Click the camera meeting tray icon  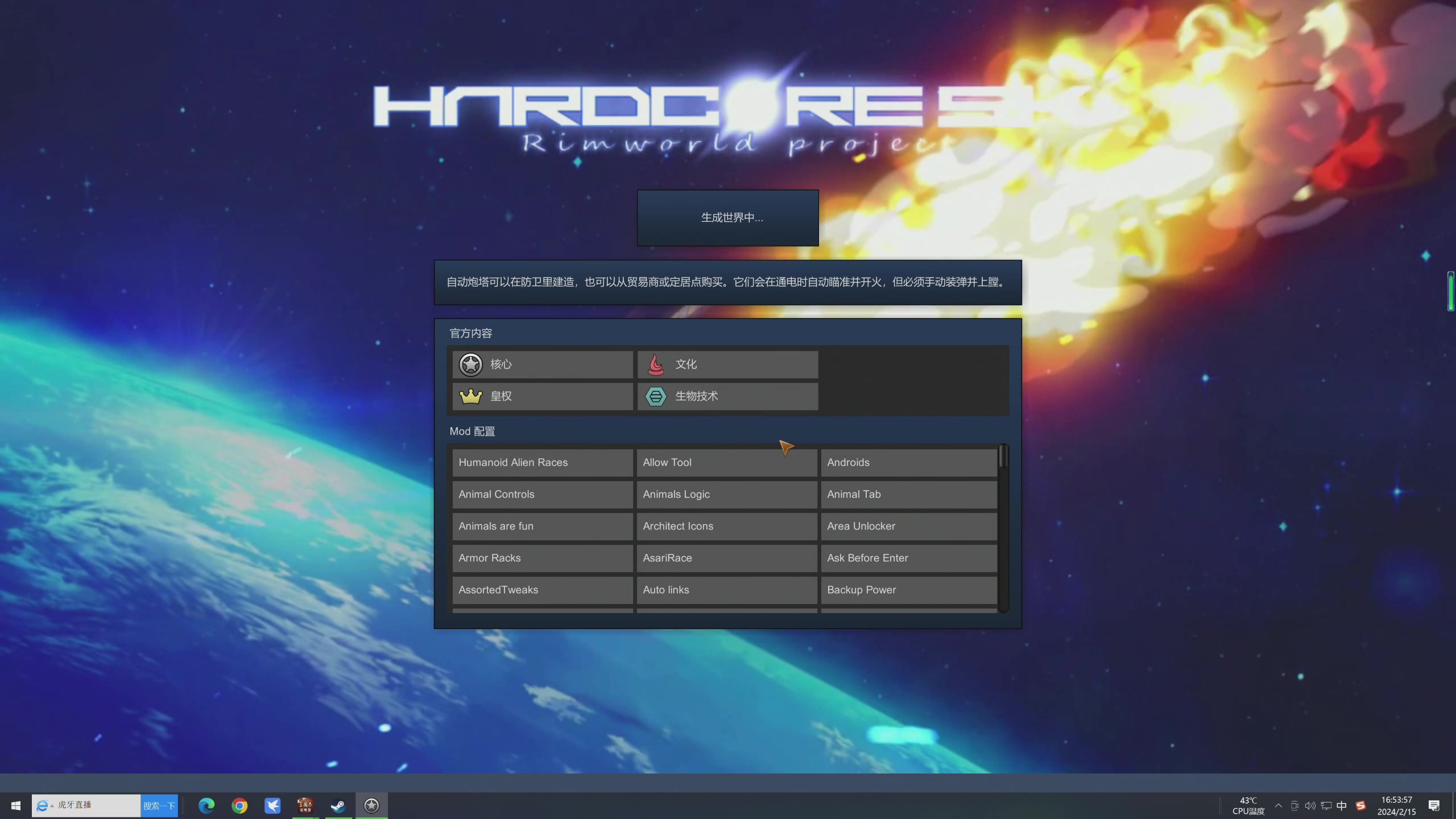[1294, 805]
